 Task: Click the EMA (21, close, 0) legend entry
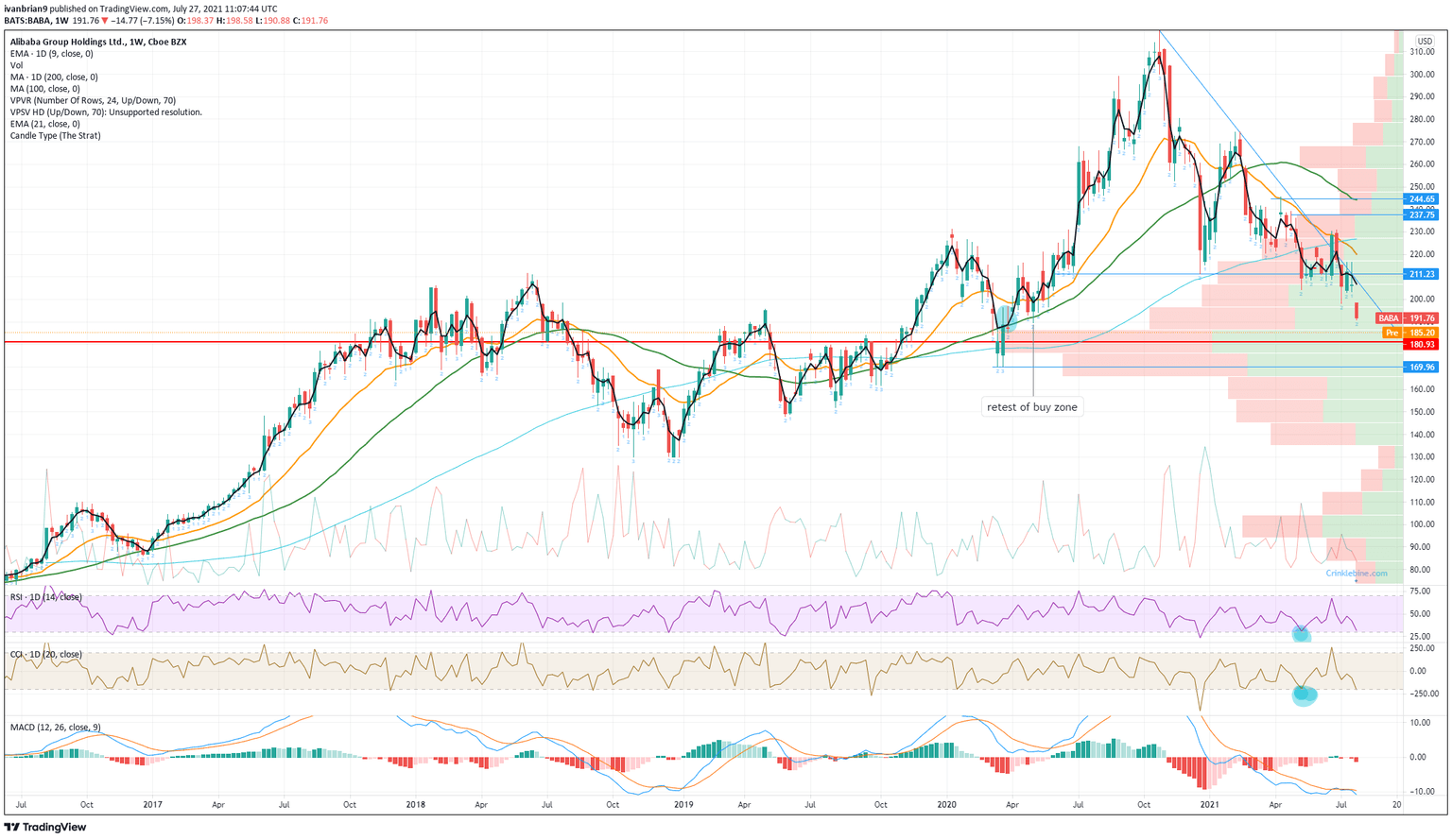tap(44, 124)
